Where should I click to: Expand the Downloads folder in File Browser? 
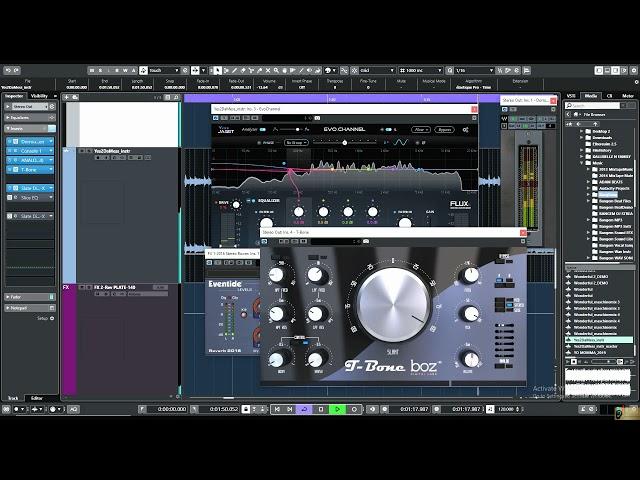582,138
